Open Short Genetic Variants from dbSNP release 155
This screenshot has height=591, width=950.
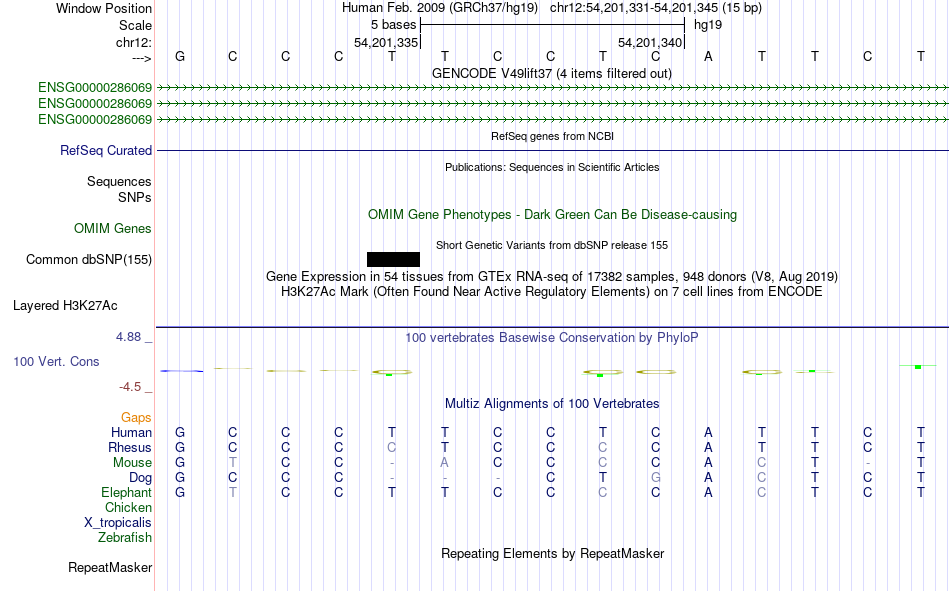552,245
